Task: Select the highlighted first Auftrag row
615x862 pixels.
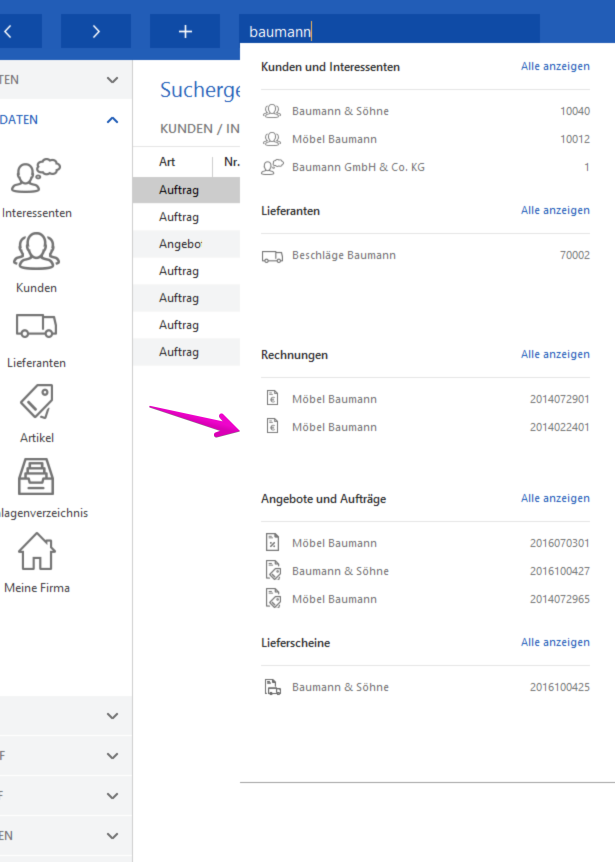Action: tap(186, 190)
